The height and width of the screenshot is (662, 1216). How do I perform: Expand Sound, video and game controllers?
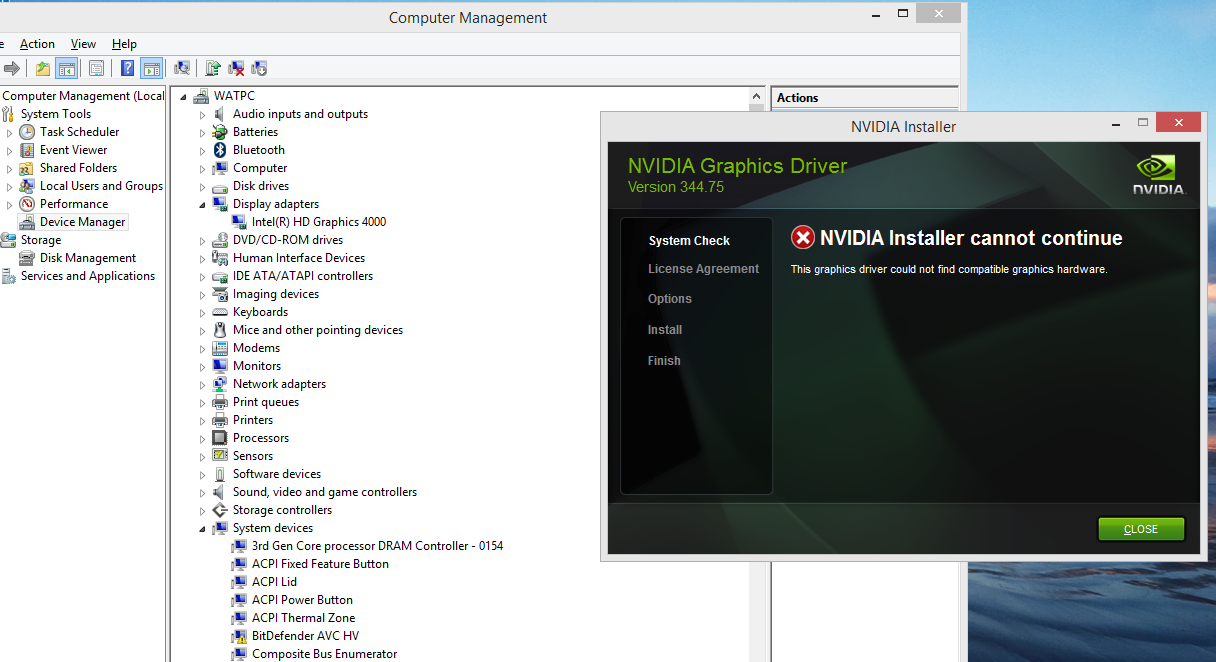[202, 492]
